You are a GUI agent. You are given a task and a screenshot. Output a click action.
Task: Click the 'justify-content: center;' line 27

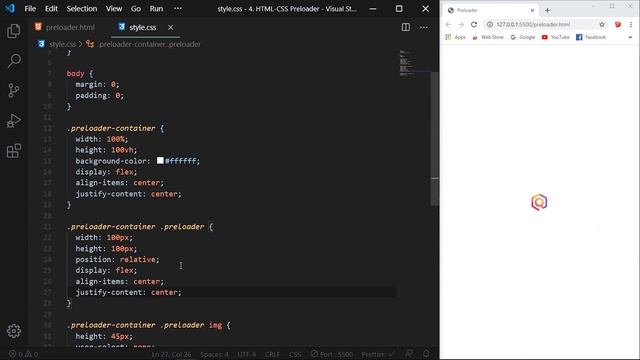click(x=128, y=292)
